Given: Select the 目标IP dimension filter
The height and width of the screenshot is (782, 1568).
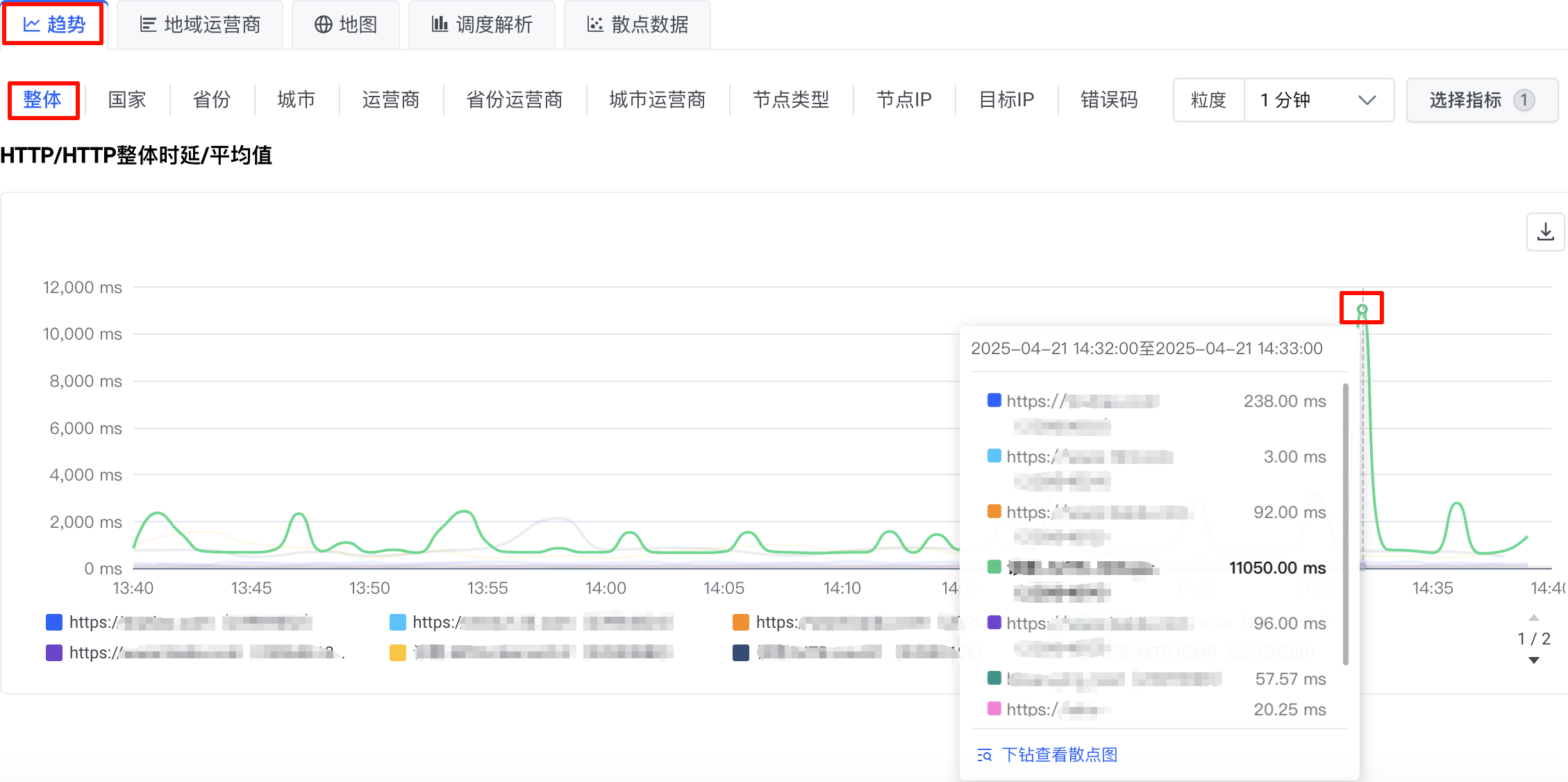Looking at the screenshot, I should (x=1006, y=100).
